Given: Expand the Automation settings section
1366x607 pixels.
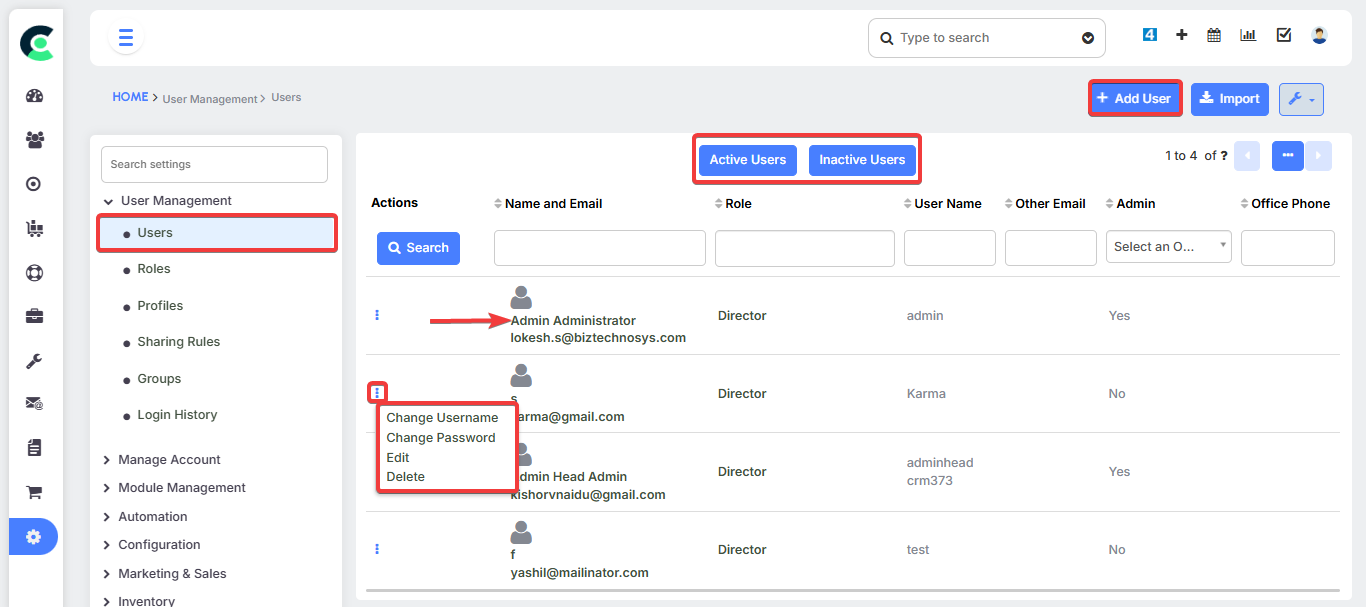Looking at the screenshot, I should pos(152,517).
